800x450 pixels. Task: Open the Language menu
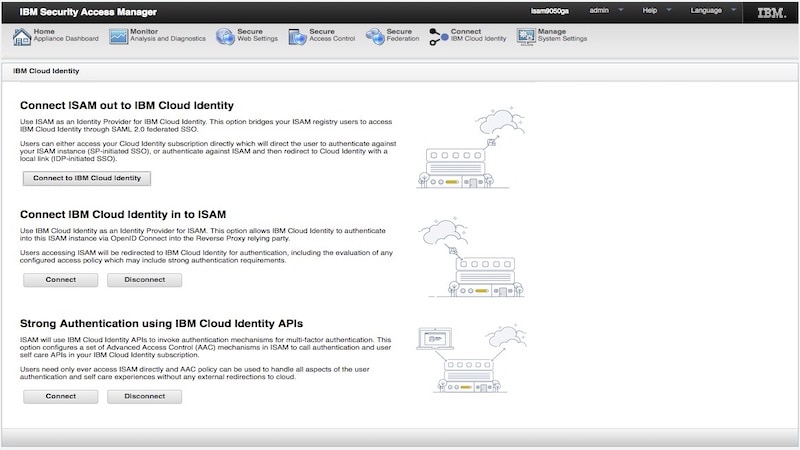pos(706,10)
